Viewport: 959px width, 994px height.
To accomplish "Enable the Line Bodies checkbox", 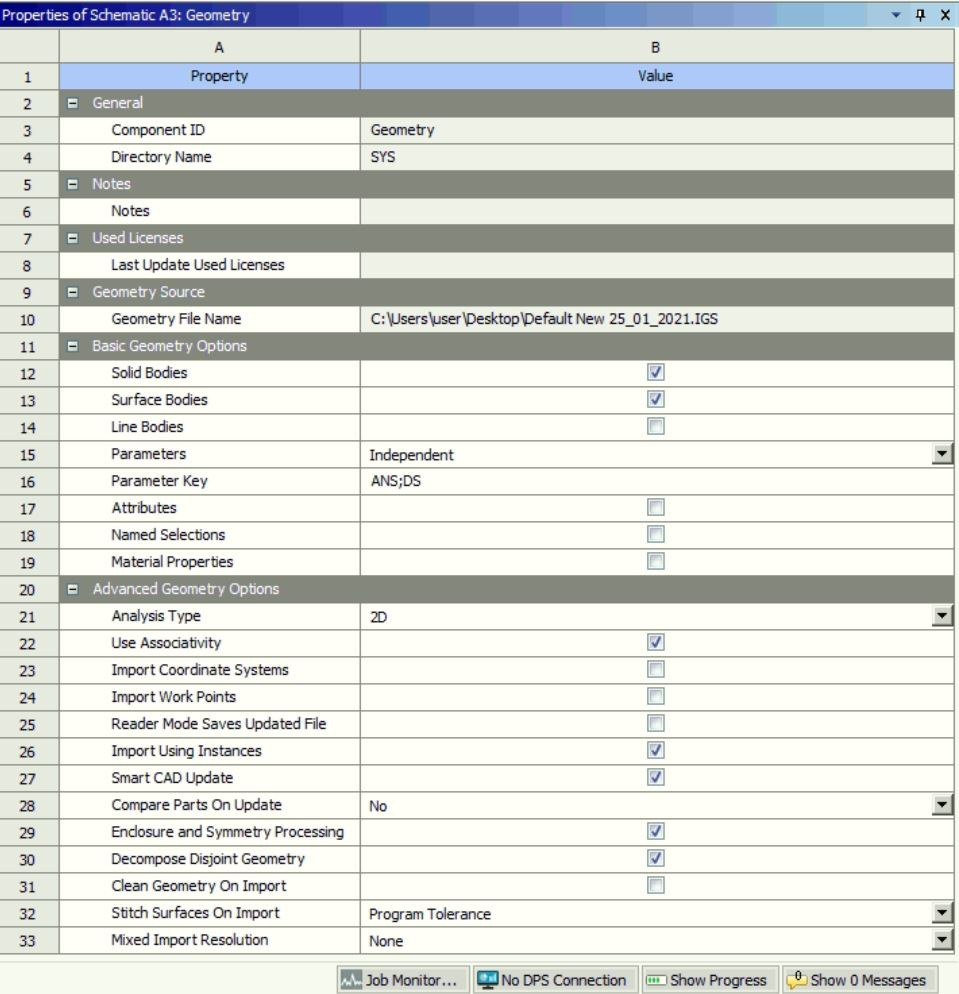I will tap(655, 426).
